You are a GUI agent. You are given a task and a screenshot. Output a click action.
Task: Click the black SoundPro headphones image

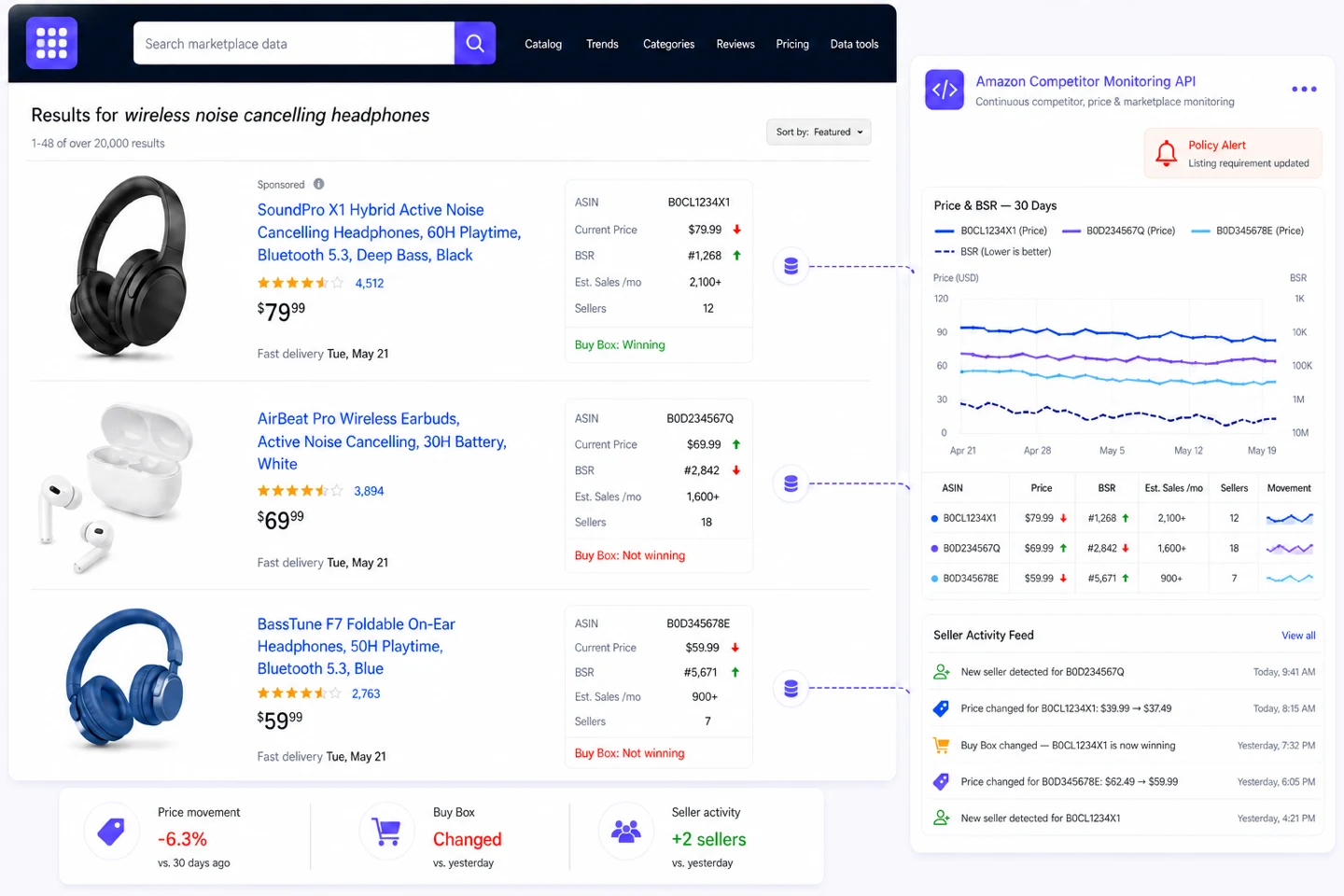[x=127, y=268]
